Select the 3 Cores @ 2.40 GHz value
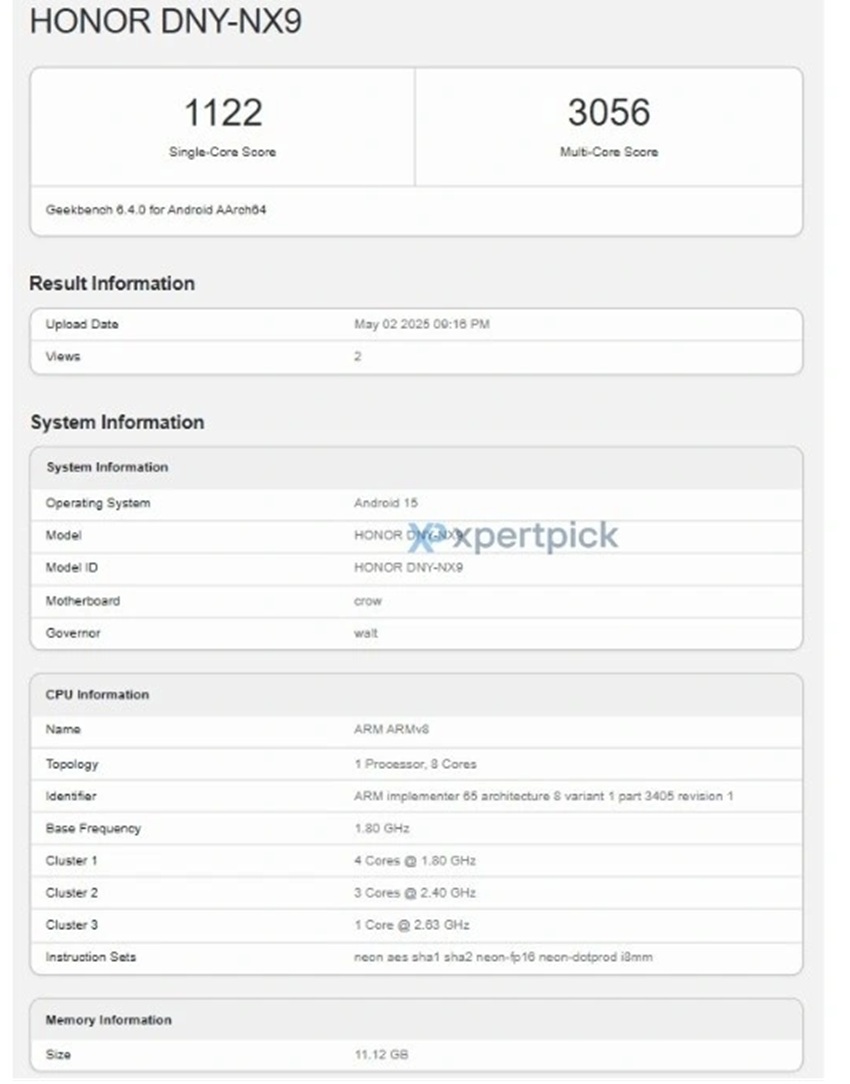The height and width of the screenshot is (1084, 850). coord(415,893)
